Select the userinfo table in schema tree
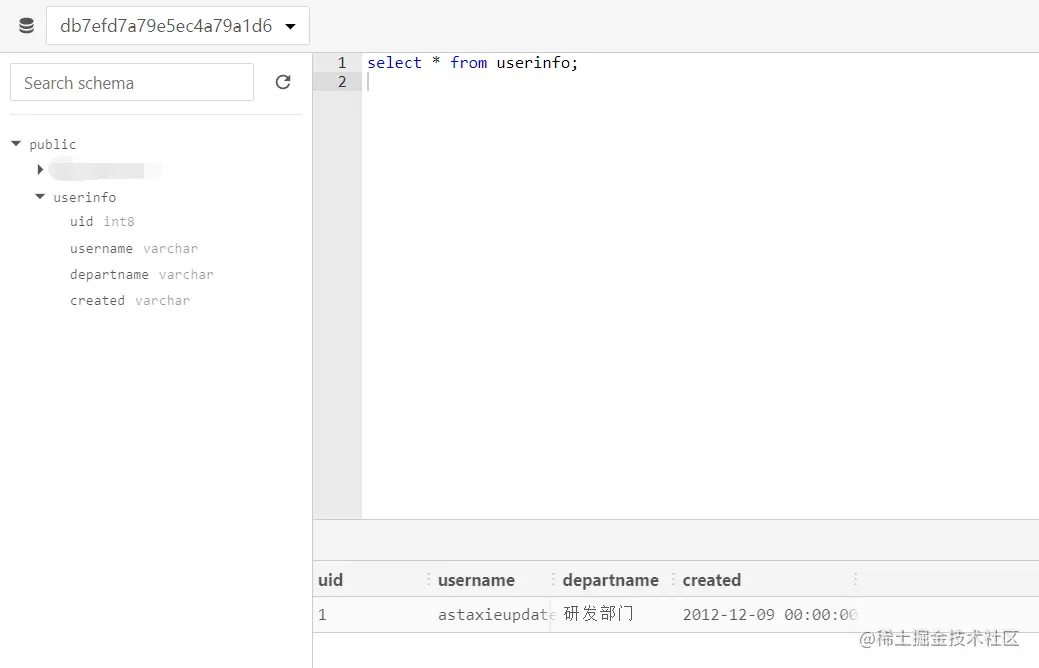1039x668 pixels. [84, 197]
